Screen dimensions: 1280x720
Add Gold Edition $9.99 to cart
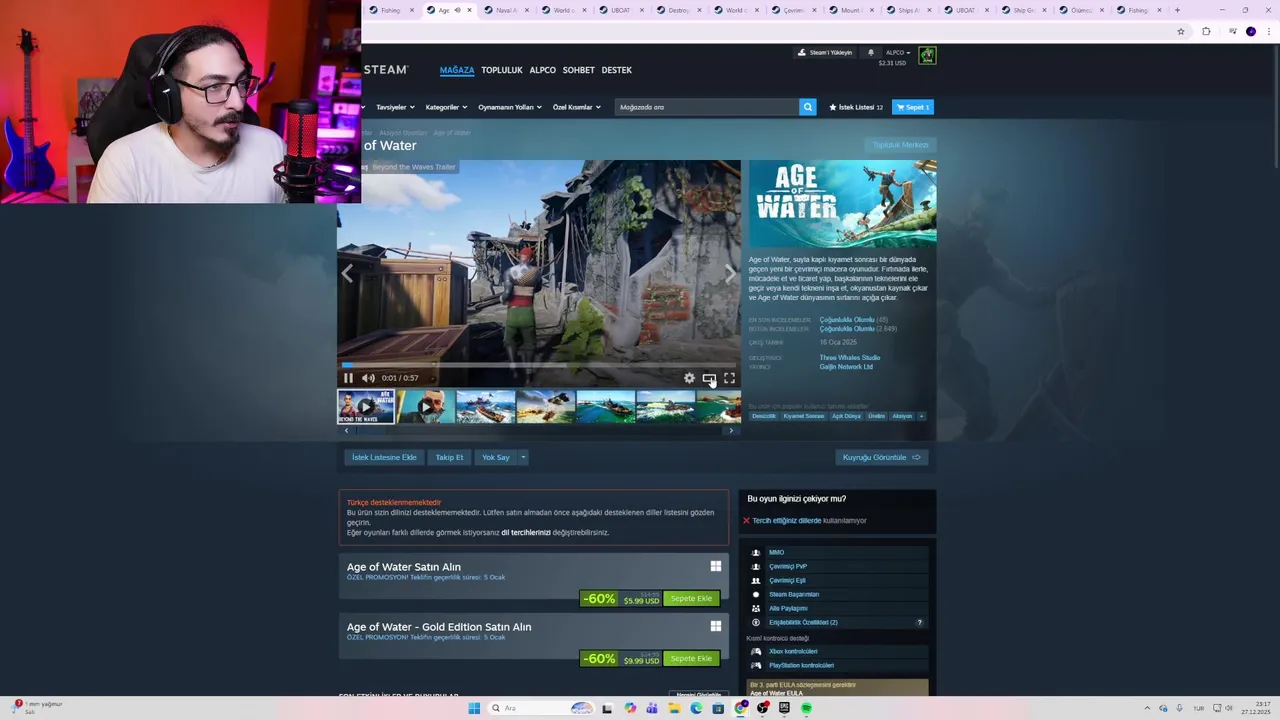tap(691, 658)
